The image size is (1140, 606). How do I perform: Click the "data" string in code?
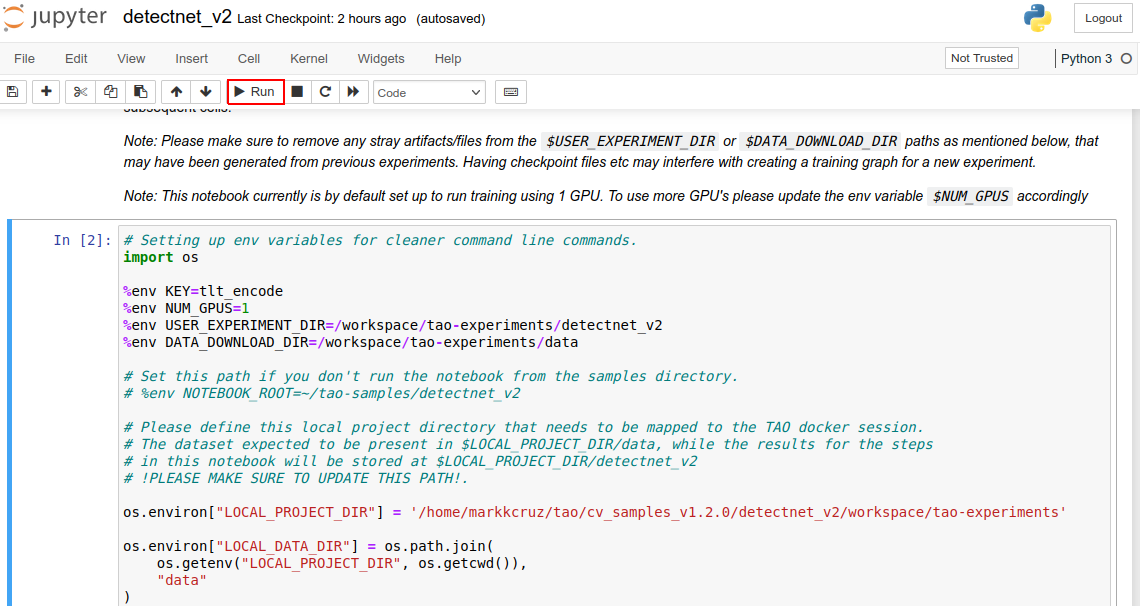[182, 580]
